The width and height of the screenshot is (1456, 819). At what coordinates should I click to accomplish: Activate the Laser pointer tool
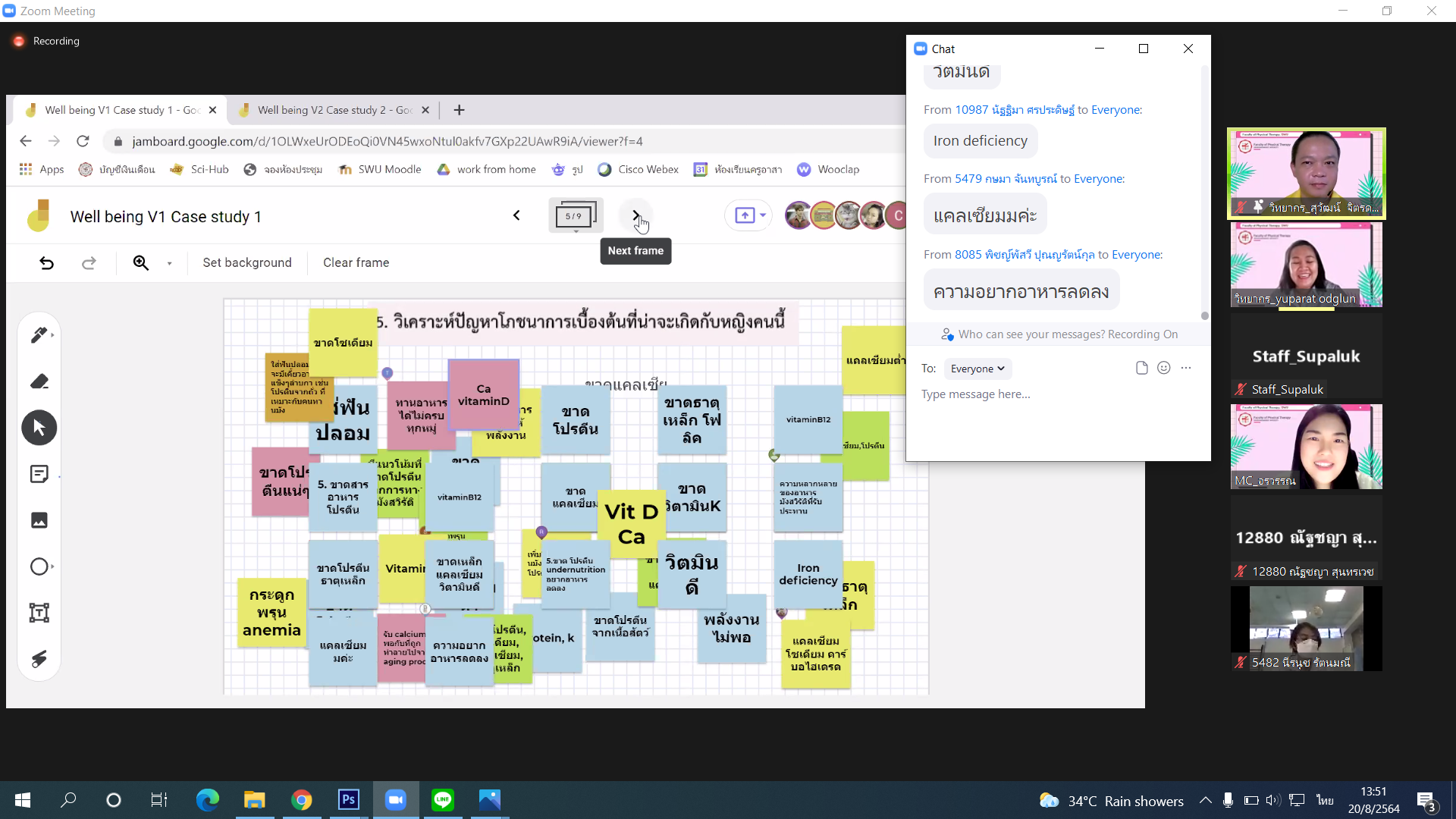[x=39, y=659]
